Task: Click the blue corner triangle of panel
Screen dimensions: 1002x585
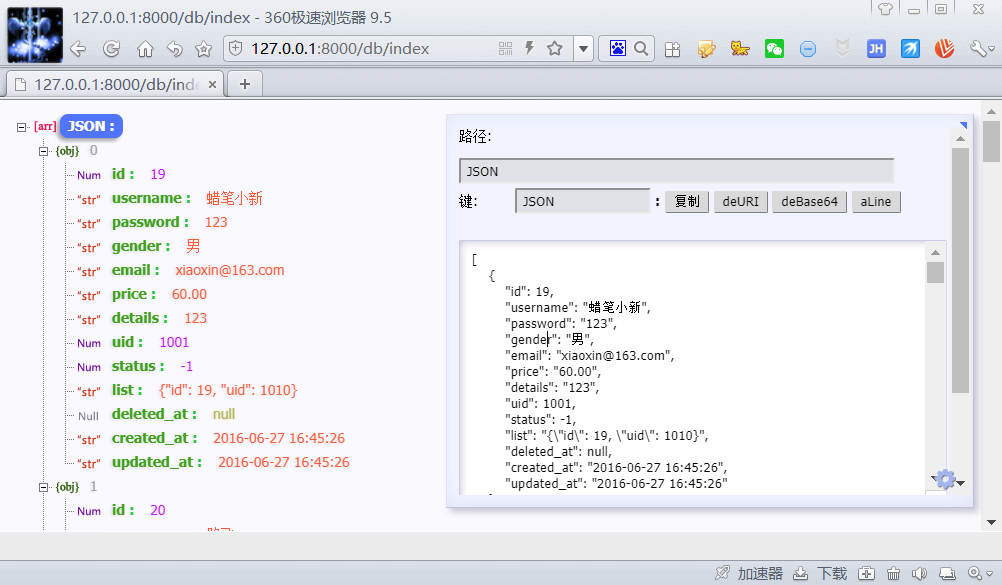Action: coord(964,125)
